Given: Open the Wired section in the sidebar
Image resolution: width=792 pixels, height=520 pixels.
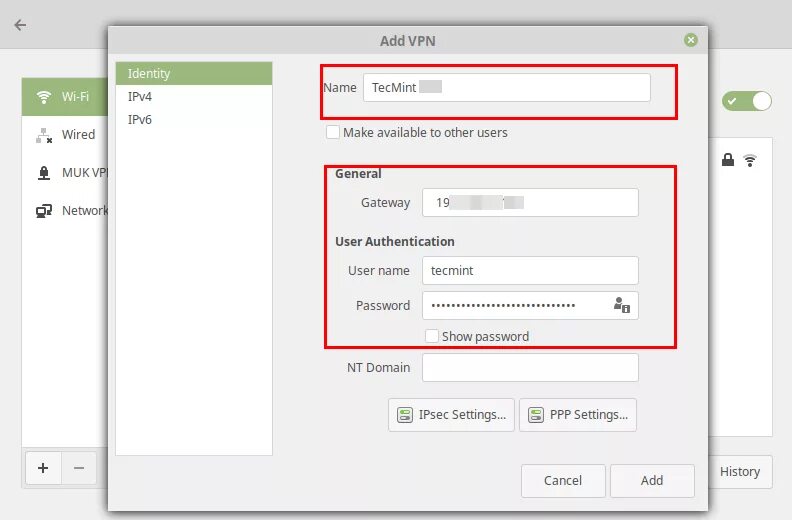Looking at the screenshot, I should (x=65, y=135).
